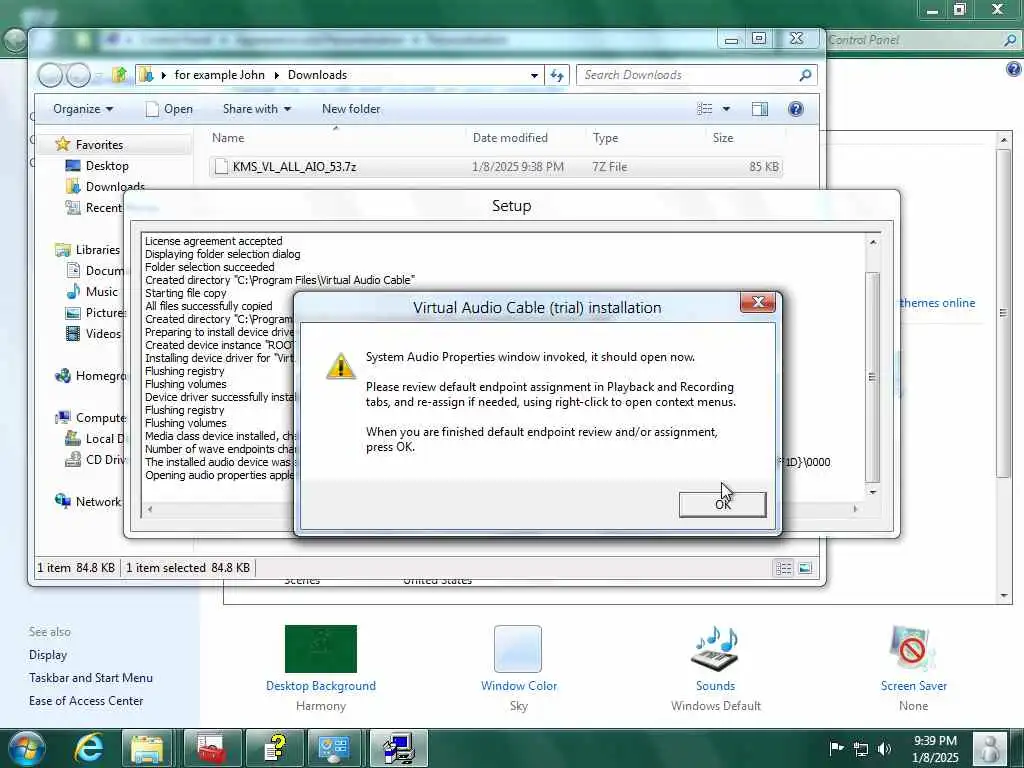Create a New folder from the toolbar
Image resolution: width=1024 pixels, height=768 pixels.
tap(351, 109)
